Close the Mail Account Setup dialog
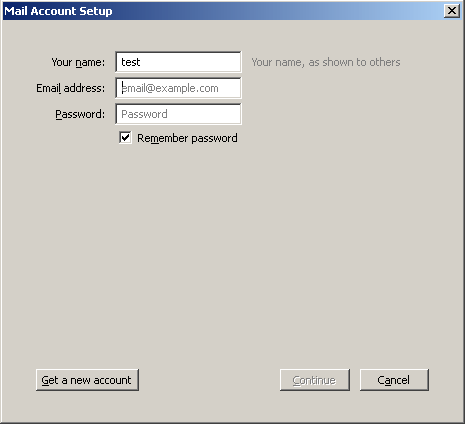 pos(452,11)
